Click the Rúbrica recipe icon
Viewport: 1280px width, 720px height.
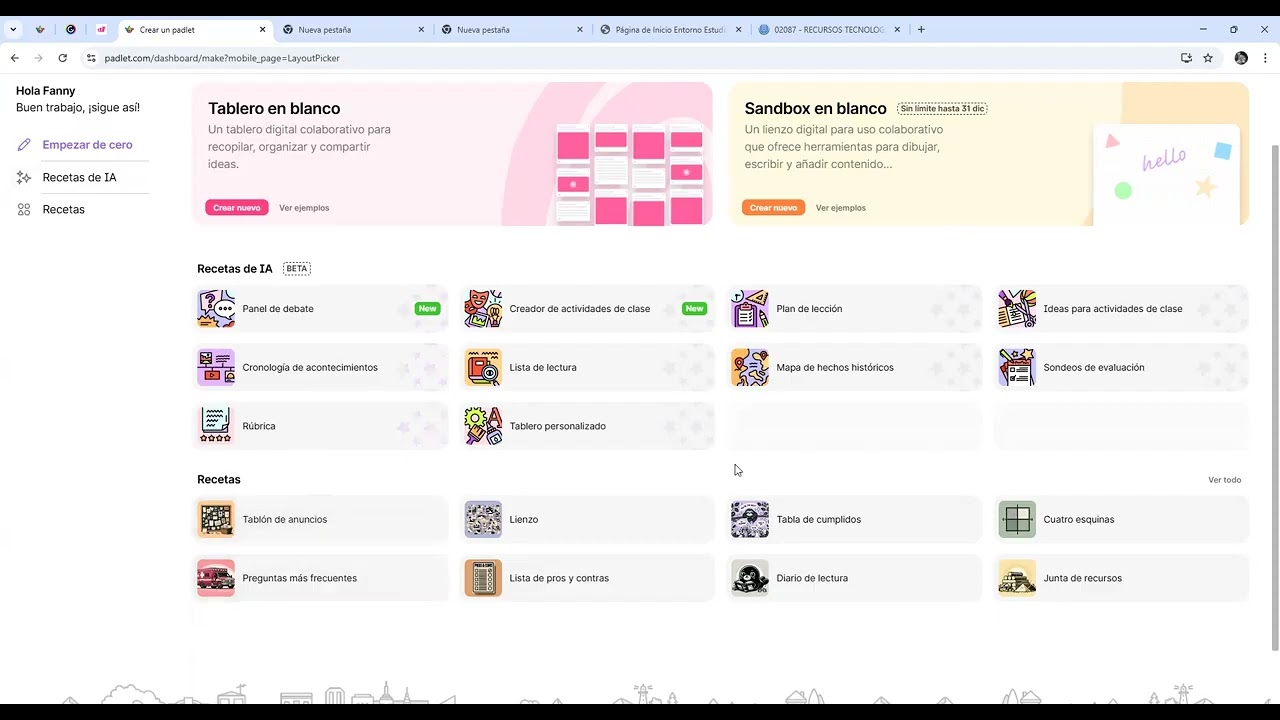tap(216, 426)
